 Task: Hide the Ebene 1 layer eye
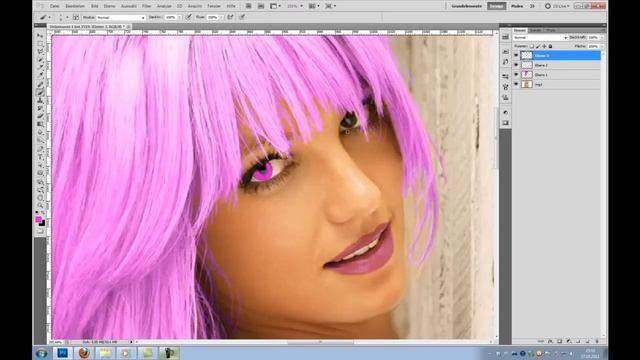[x=516, y=75]
